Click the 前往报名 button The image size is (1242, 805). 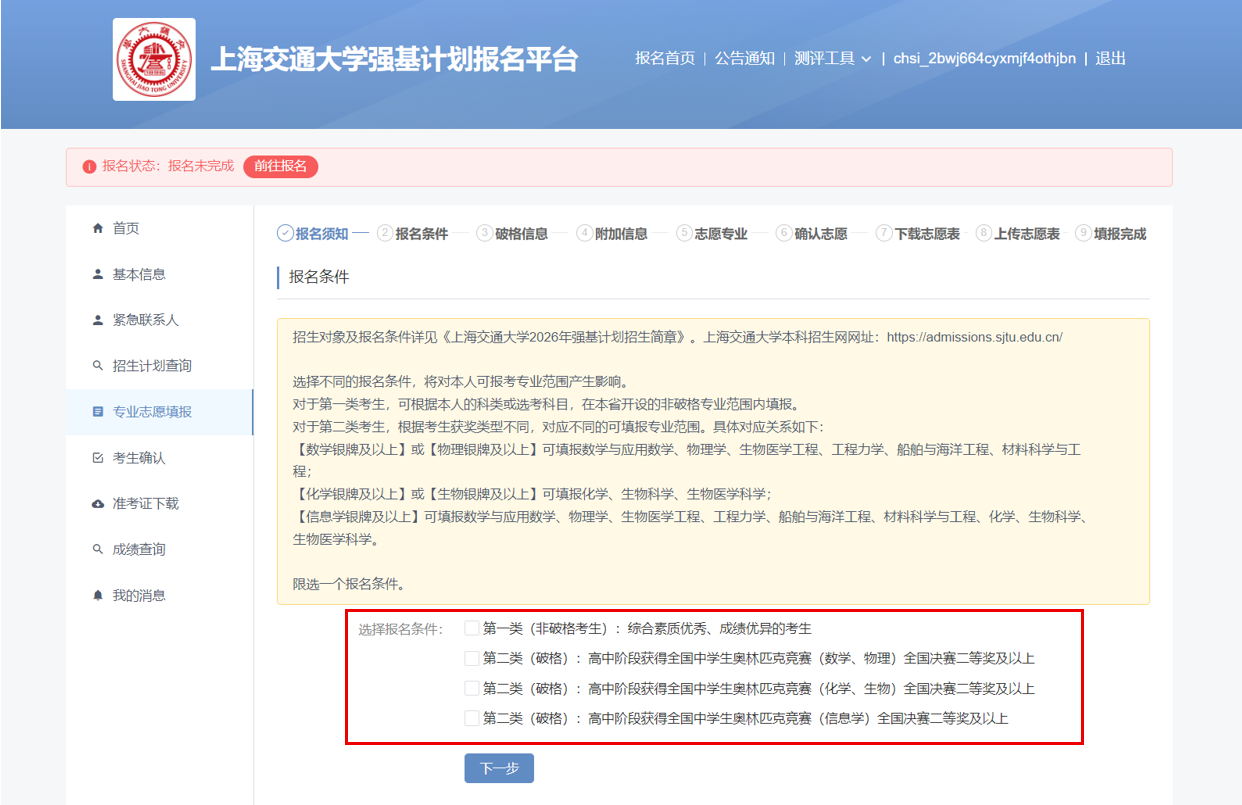280,166
